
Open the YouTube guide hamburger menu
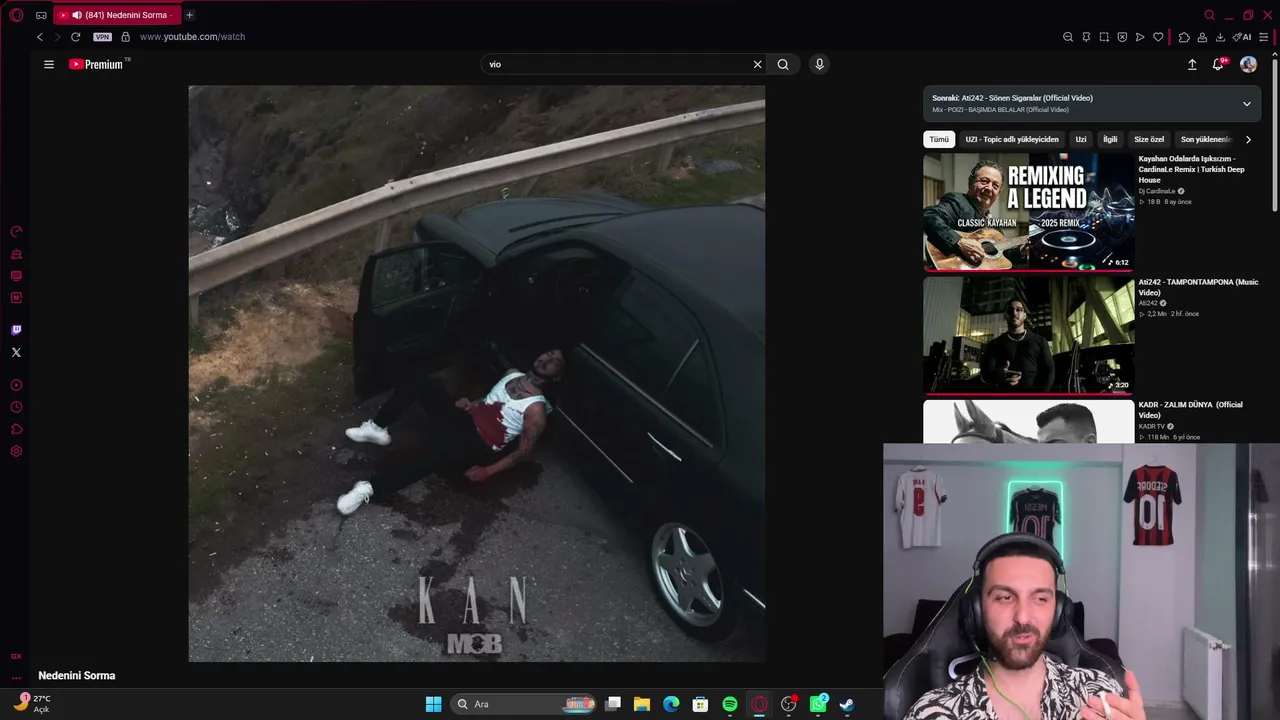click(x=49, y=64)
